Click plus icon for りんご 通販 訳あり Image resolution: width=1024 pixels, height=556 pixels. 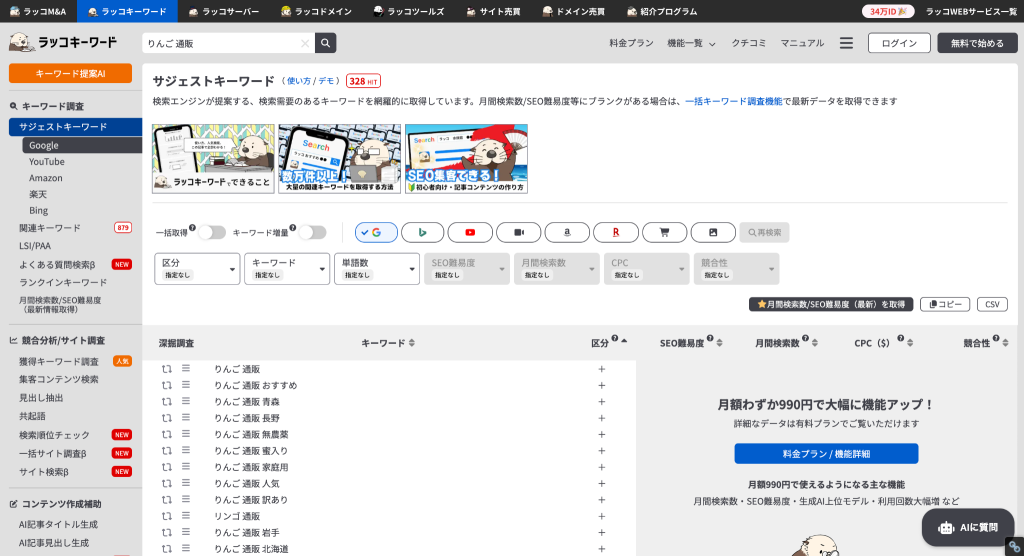(x=601, y=500)
